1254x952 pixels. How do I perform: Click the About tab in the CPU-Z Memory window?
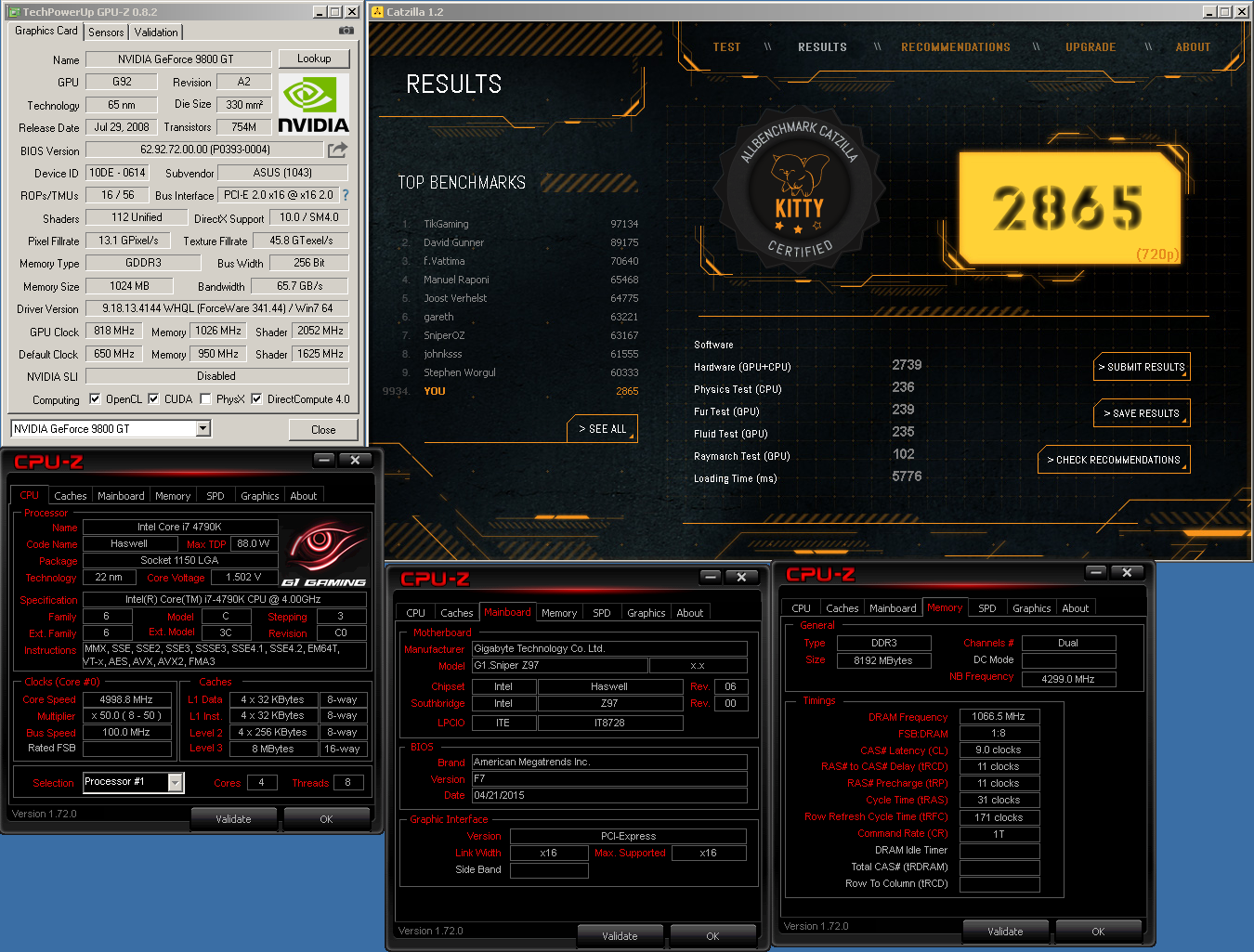pos(1076,608)
